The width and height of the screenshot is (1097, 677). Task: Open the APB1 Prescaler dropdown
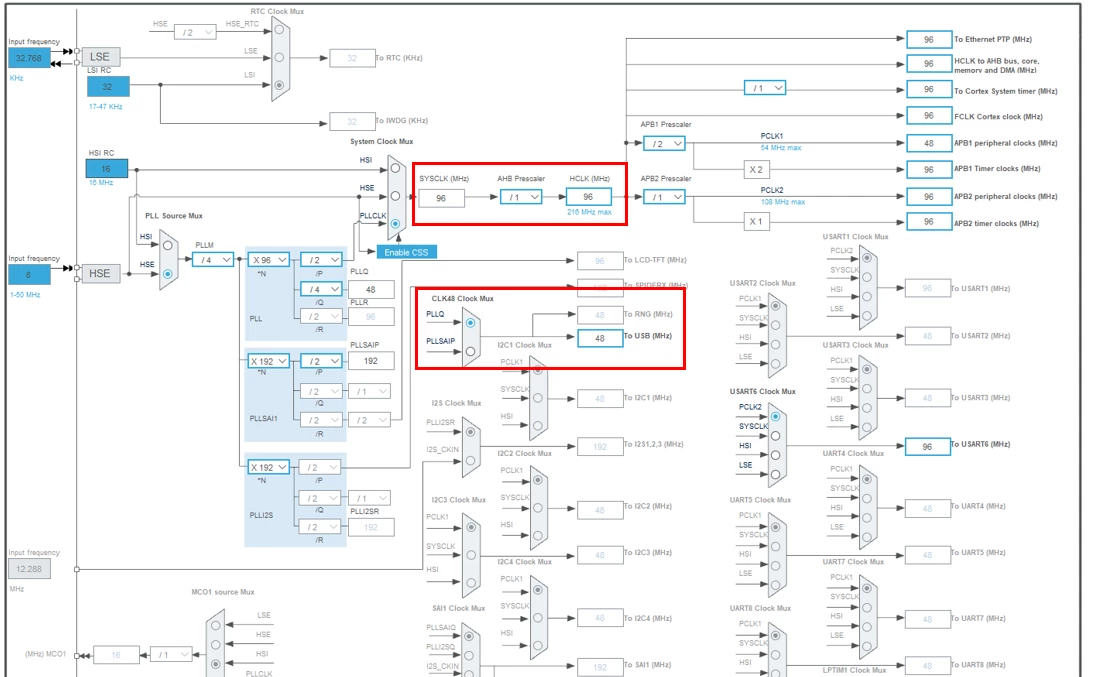point(664,143)
